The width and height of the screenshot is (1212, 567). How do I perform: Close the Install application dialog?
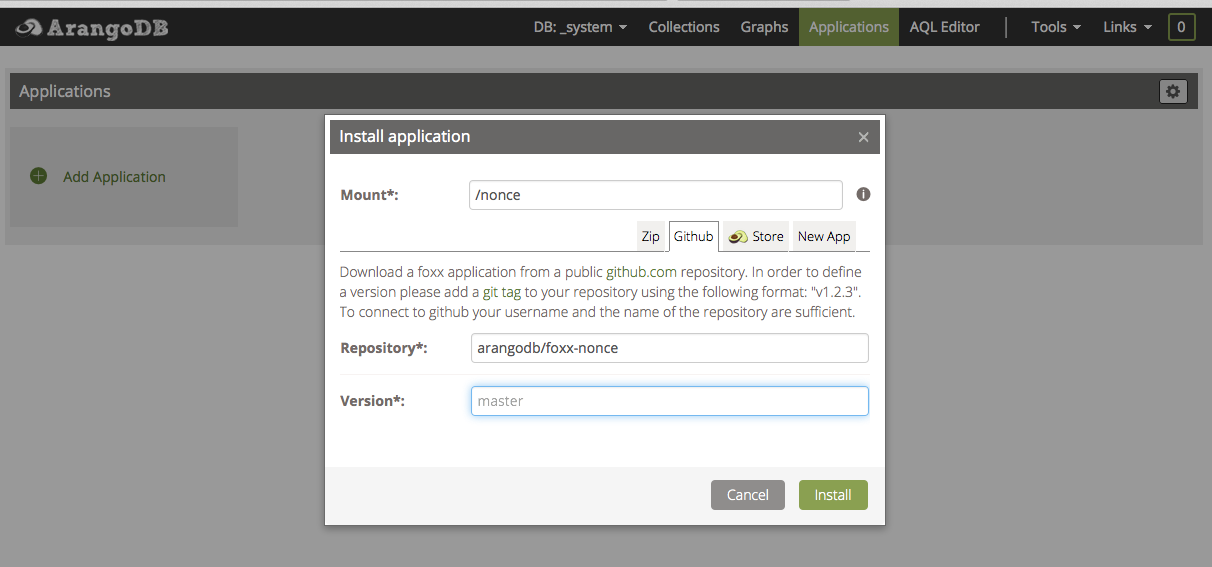pos(863,137)
